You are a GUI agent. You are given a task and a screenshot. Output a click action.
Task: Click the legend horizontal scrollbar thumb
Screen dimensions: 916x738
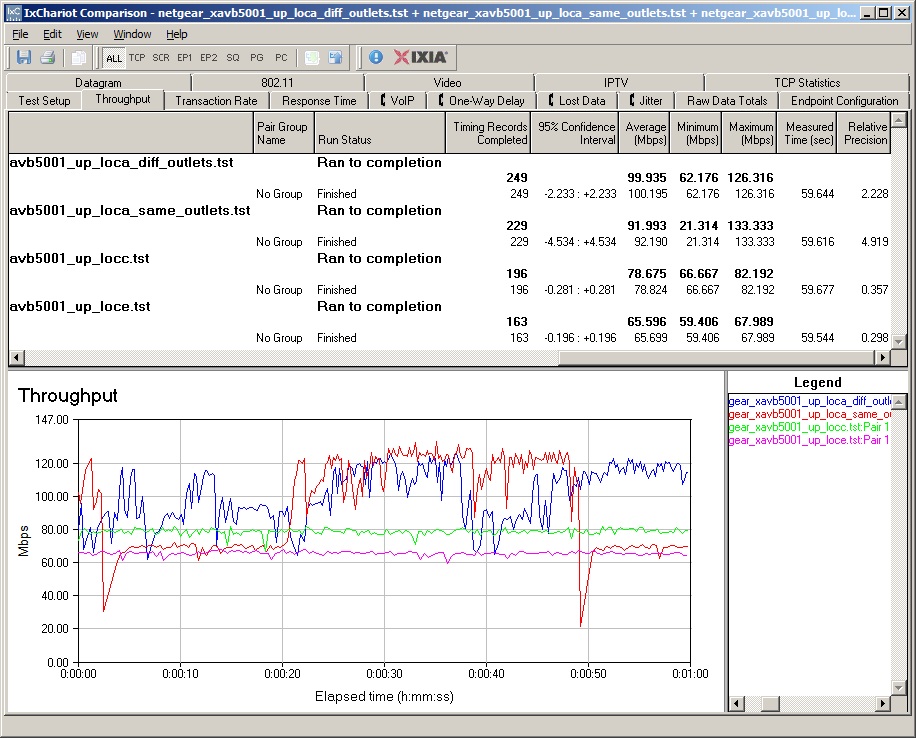pos(771,704)
